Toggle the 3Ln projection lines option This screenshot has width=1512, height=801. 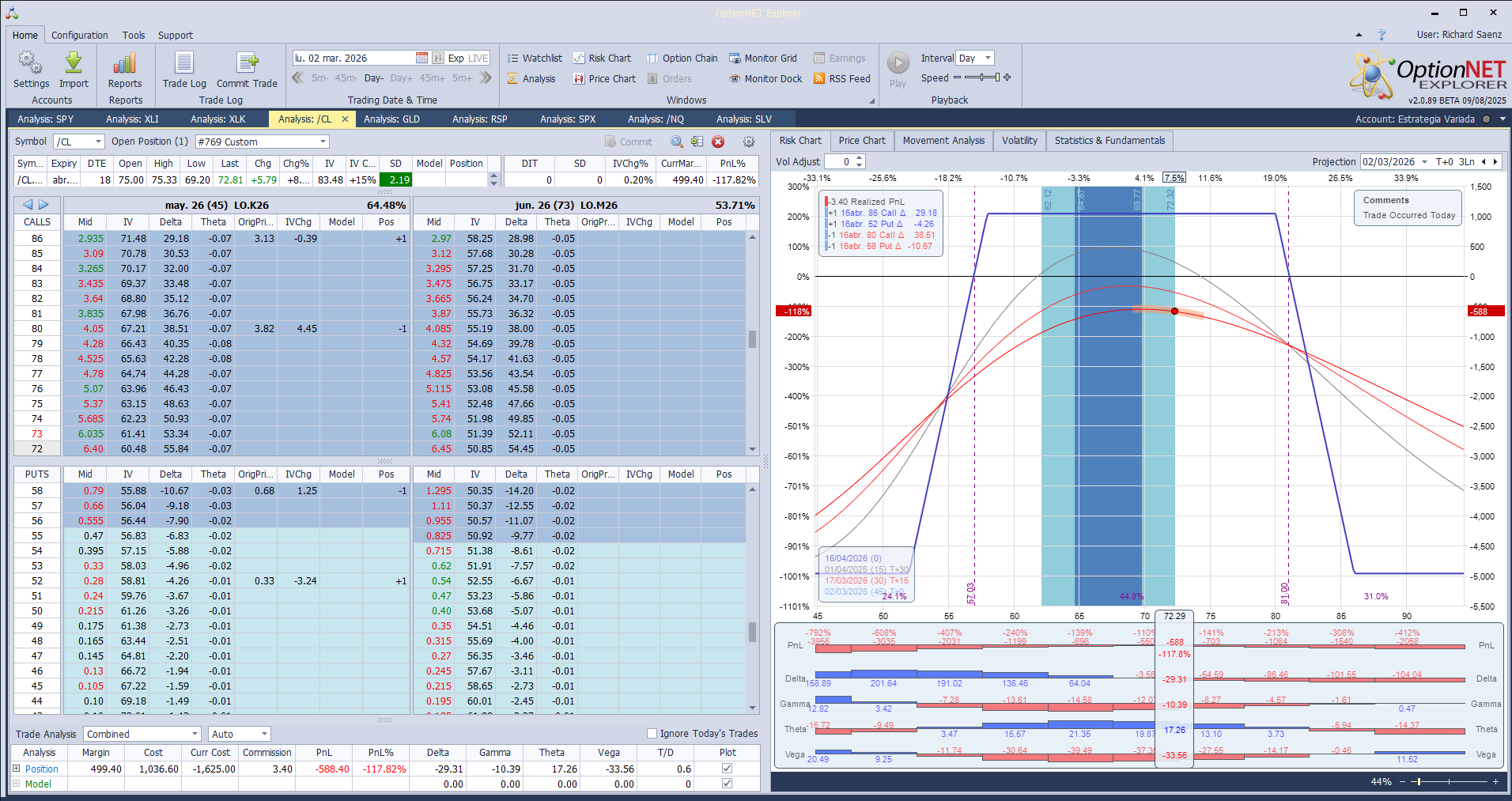[1467, 161]
